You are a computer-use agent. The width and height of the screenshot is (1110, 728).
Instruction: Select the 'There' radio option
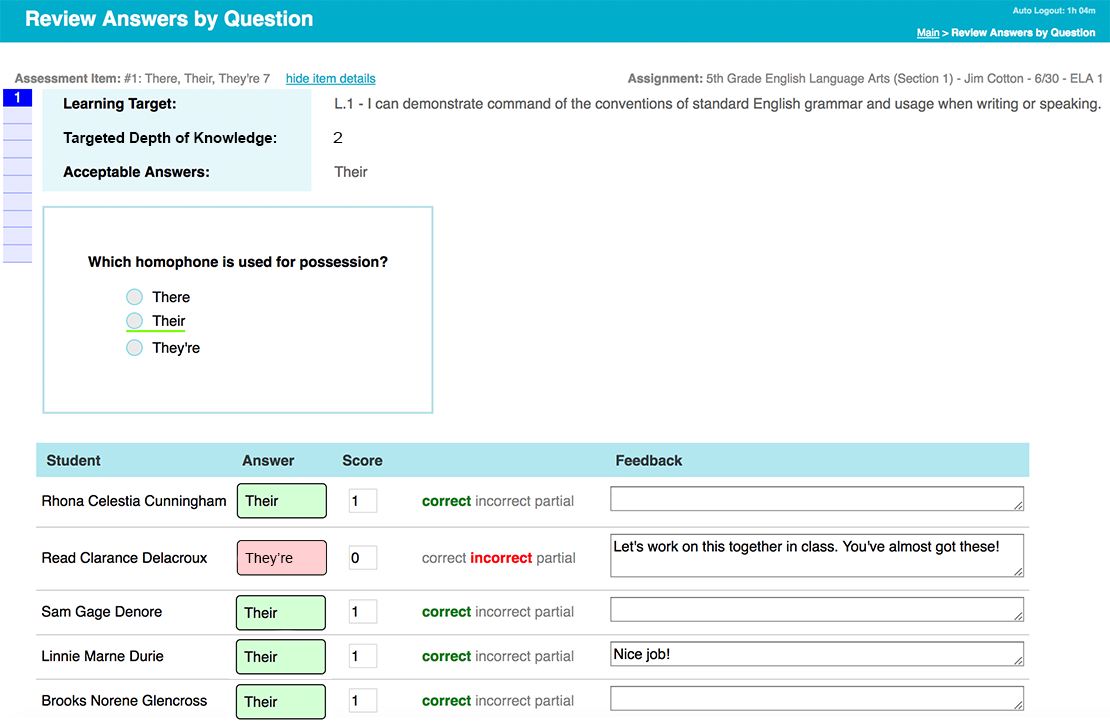click(x=135, y=297)
